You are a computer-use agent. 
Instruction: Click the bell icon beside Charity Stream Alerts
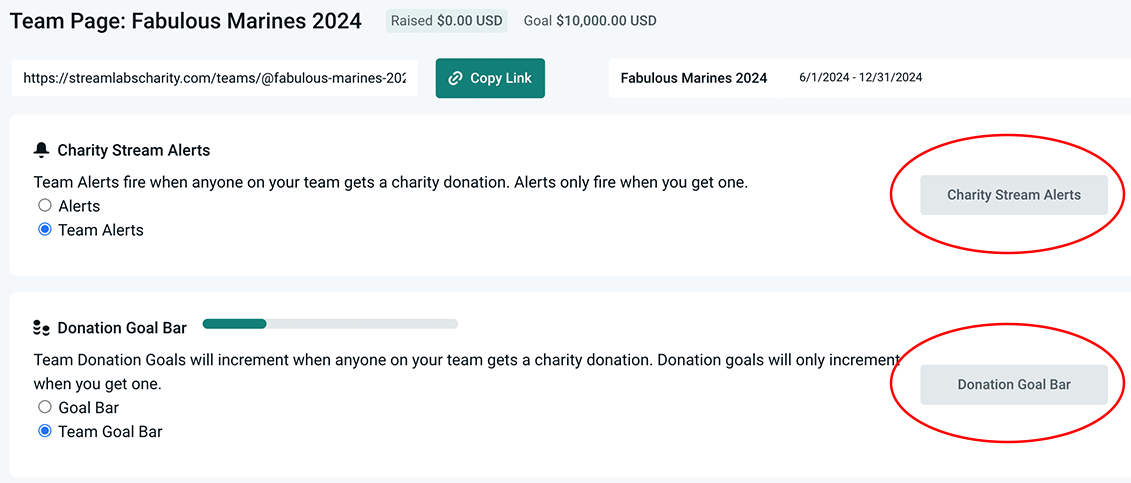[41, 150]
